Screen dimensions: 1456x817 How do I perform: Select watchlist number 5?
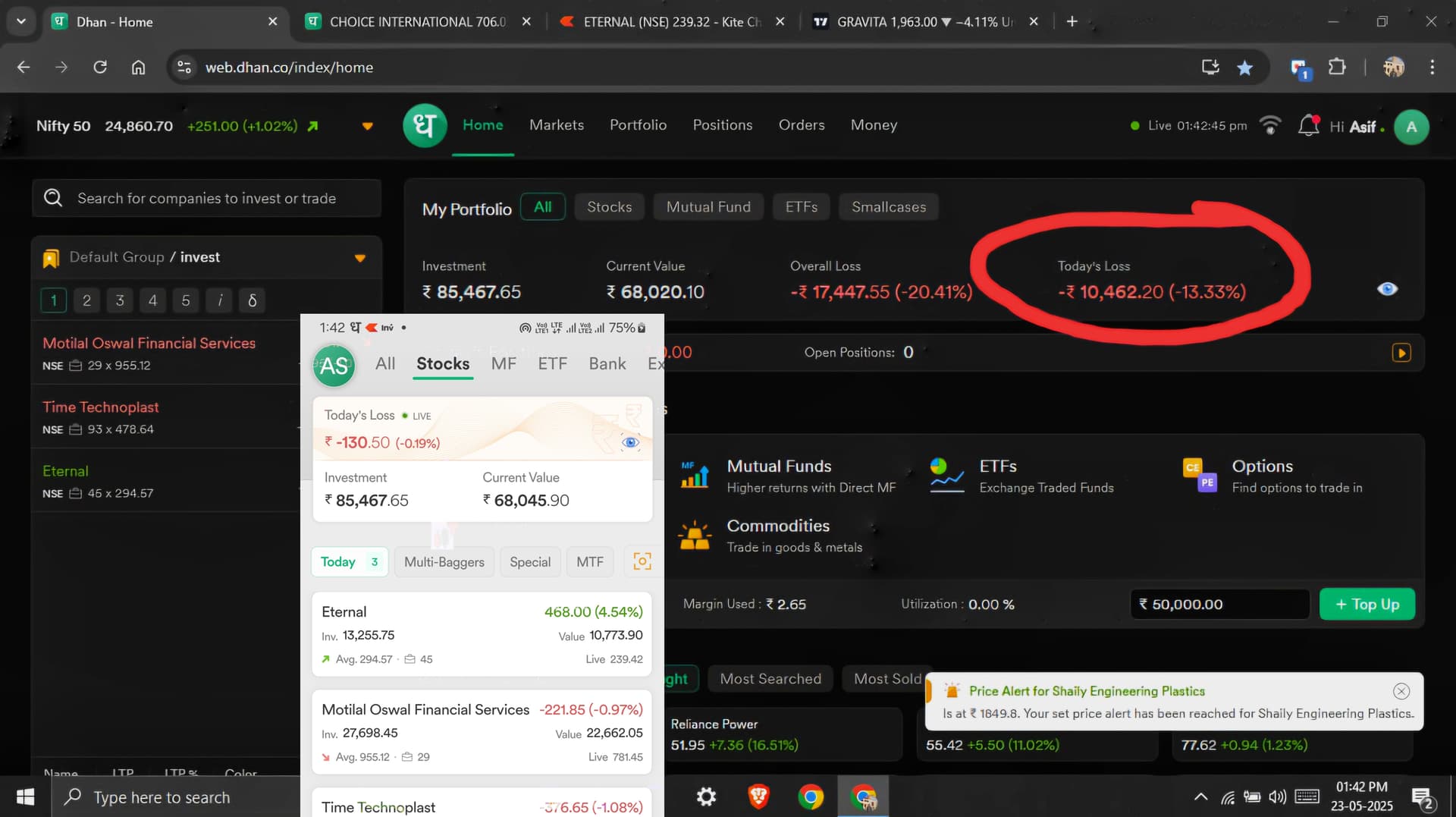tap(186, 300)
